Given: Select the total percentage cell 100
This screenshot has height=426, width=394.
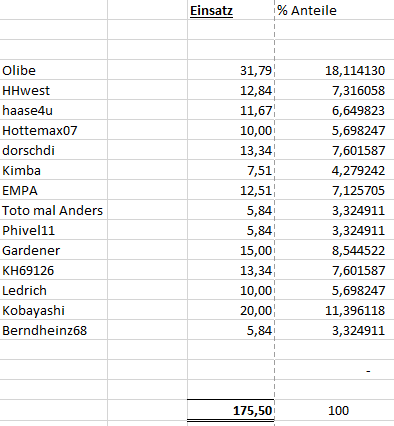Looking at the screenshot, I should click(334, 410).
